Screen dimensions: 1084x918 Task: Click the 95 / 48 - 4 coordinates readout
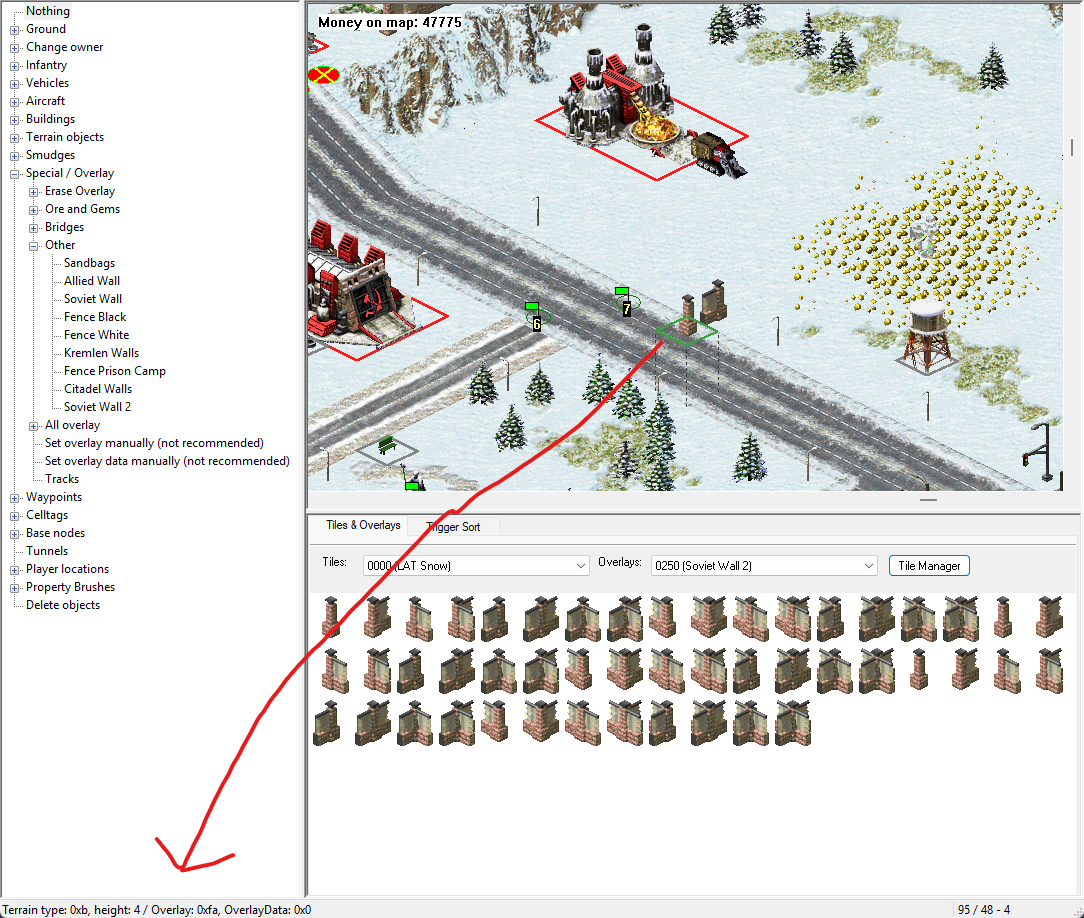coord(984,910)
